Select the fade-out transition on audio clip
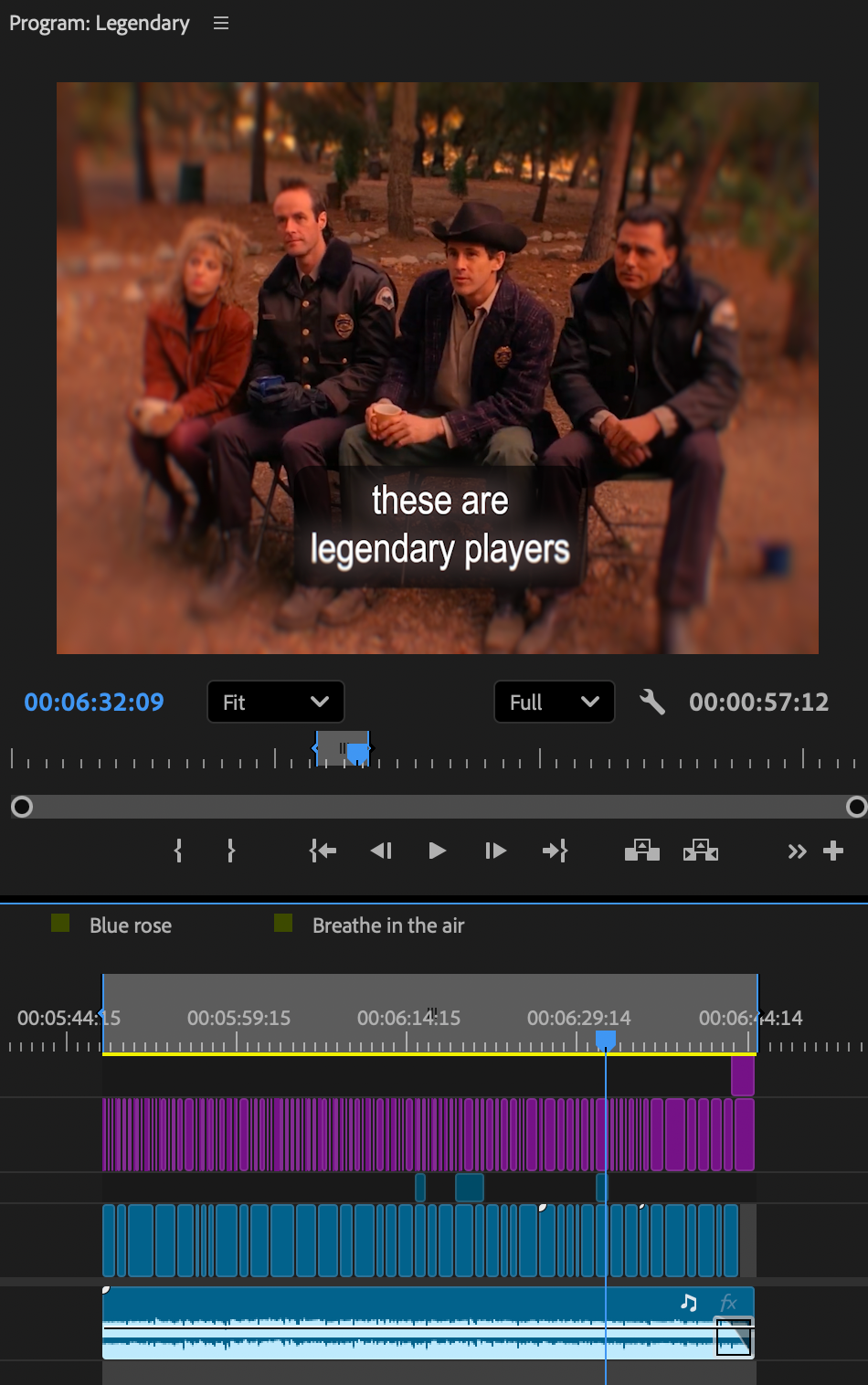Screen dimensions: 868x1385 coord(734,1338)
